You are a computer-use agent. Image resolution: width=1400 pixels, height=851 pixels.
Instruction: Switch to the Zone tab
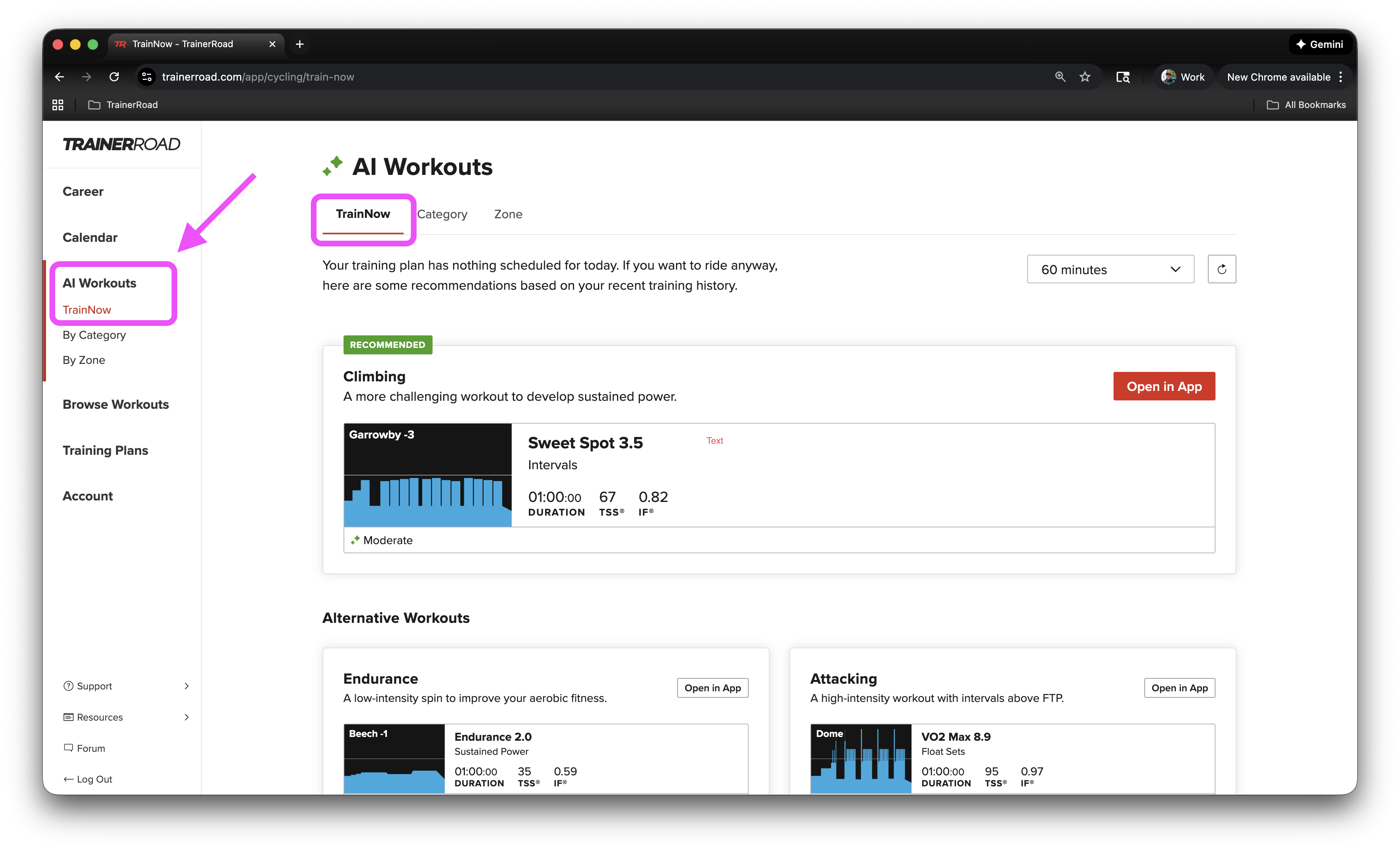coord(508,214)
